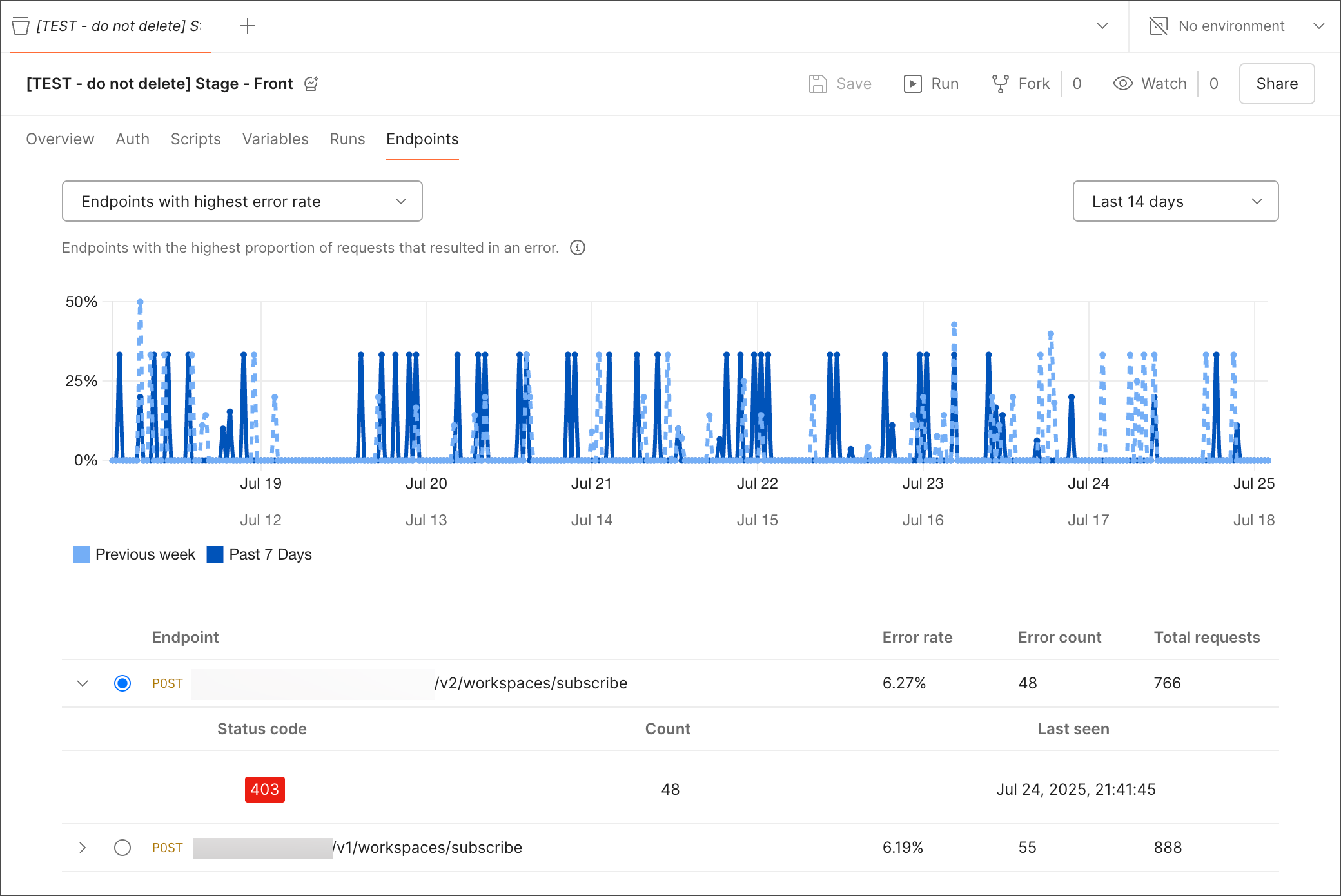Switch to the Variables tab
The width and height of the screenshot is (1341, 896).
(x=275, y=139)
